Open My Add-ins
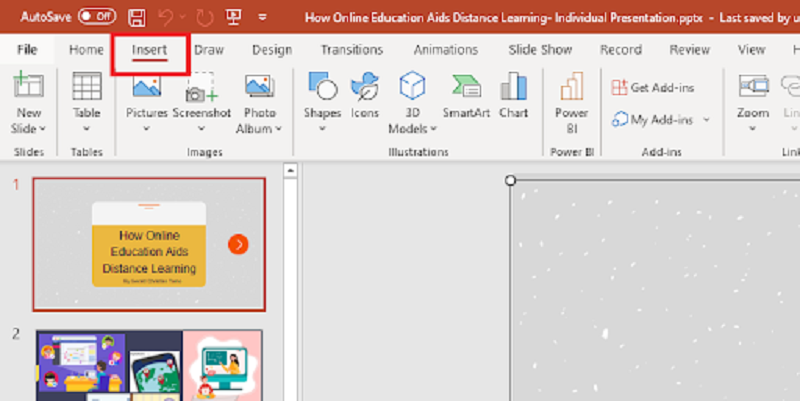This screenshot has width=800, height=401. point(653,120)
